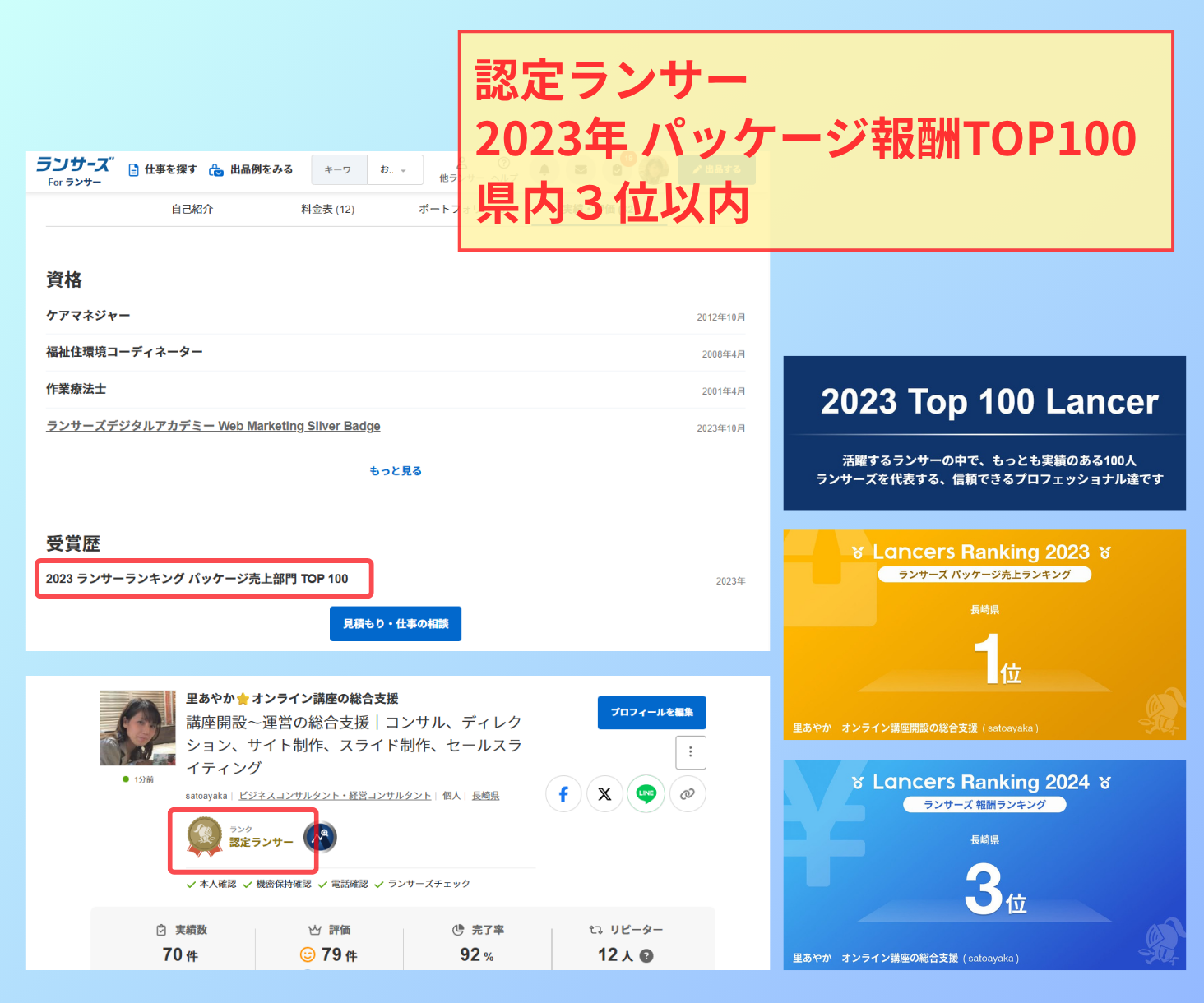1204x1003 pixels.
Task: Click the プロフィールを編集 button
Action: [x=652, y=712]
